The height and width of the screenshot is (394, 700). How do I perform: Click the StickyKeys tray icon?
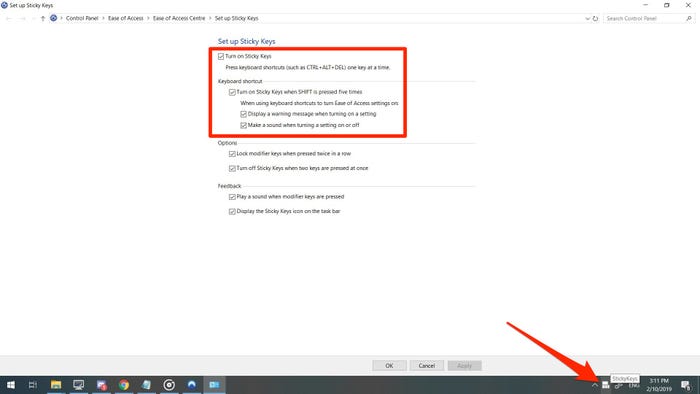point(605,385)
